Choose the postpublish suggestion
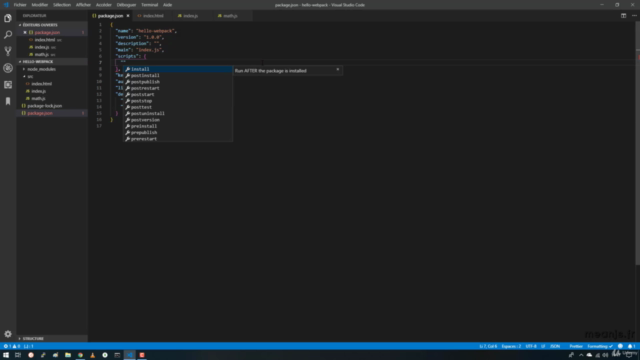This screenshot has height=360, width=640. click(178, 82)
